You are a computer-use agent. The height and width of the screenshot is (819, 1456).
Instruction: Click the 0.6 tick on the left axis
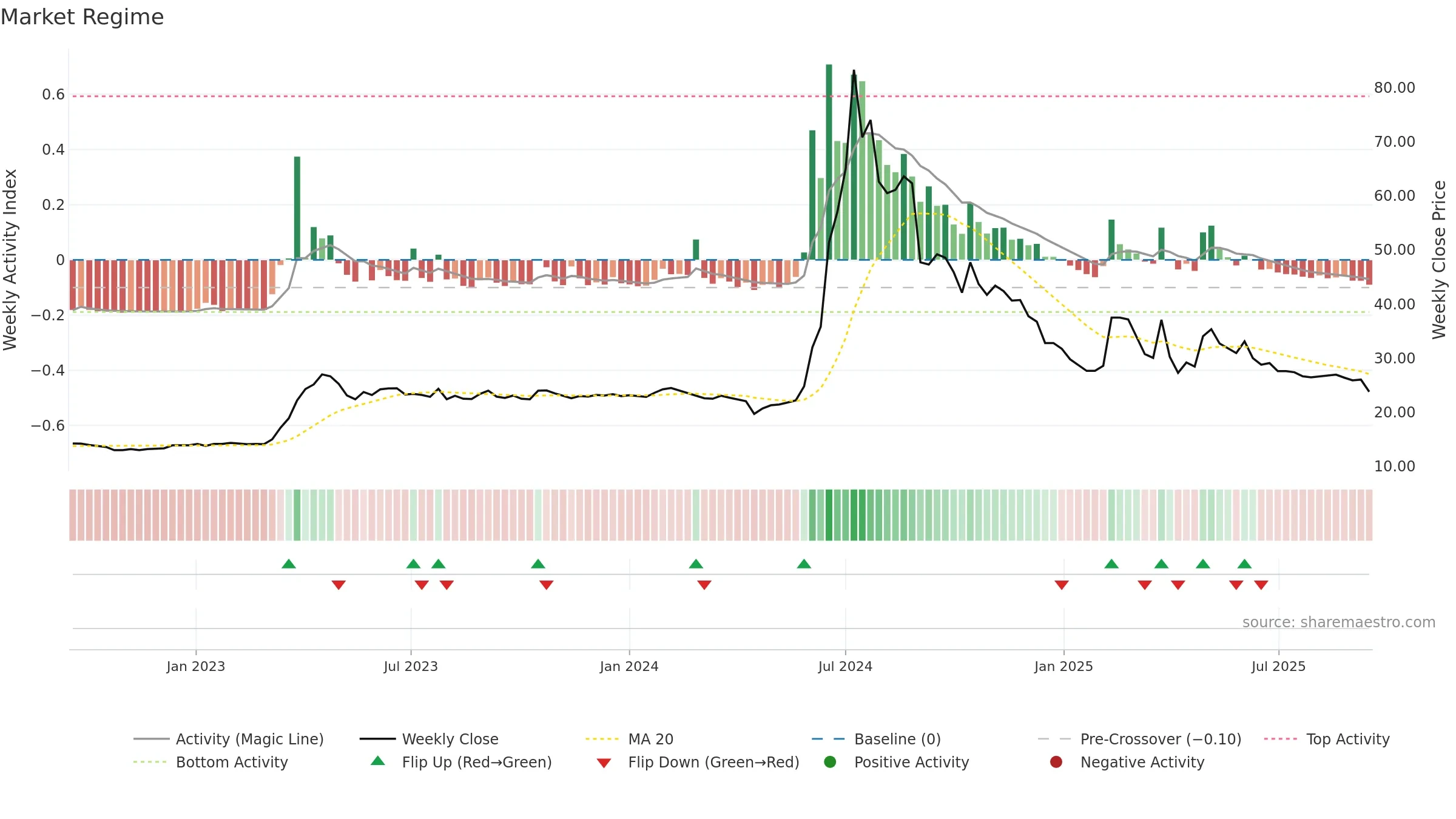point(53,95)
